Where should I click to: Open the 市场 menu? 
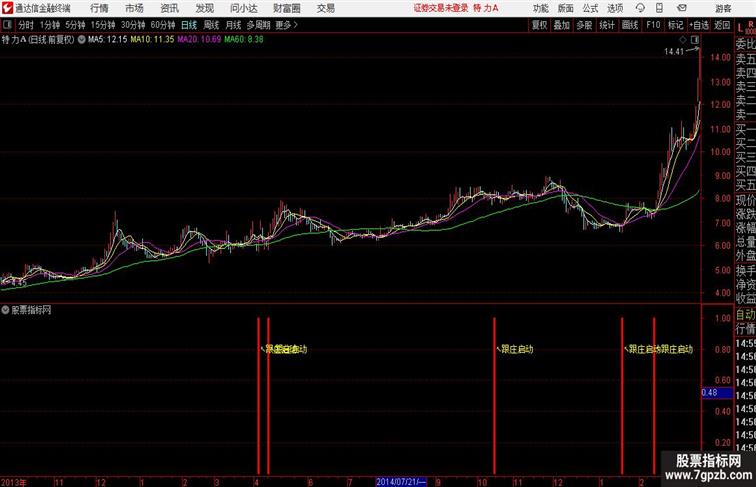tap(134, 8)
